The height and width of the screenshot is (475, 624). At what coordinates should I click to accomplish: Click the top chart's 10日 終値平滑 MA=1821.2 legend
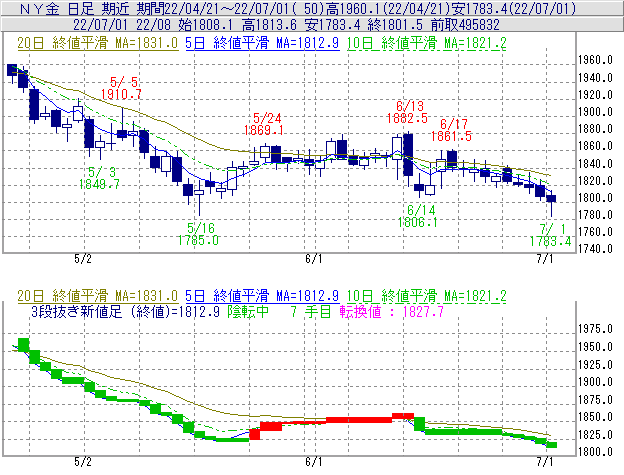pyautogui.click(x=427, y=43)
